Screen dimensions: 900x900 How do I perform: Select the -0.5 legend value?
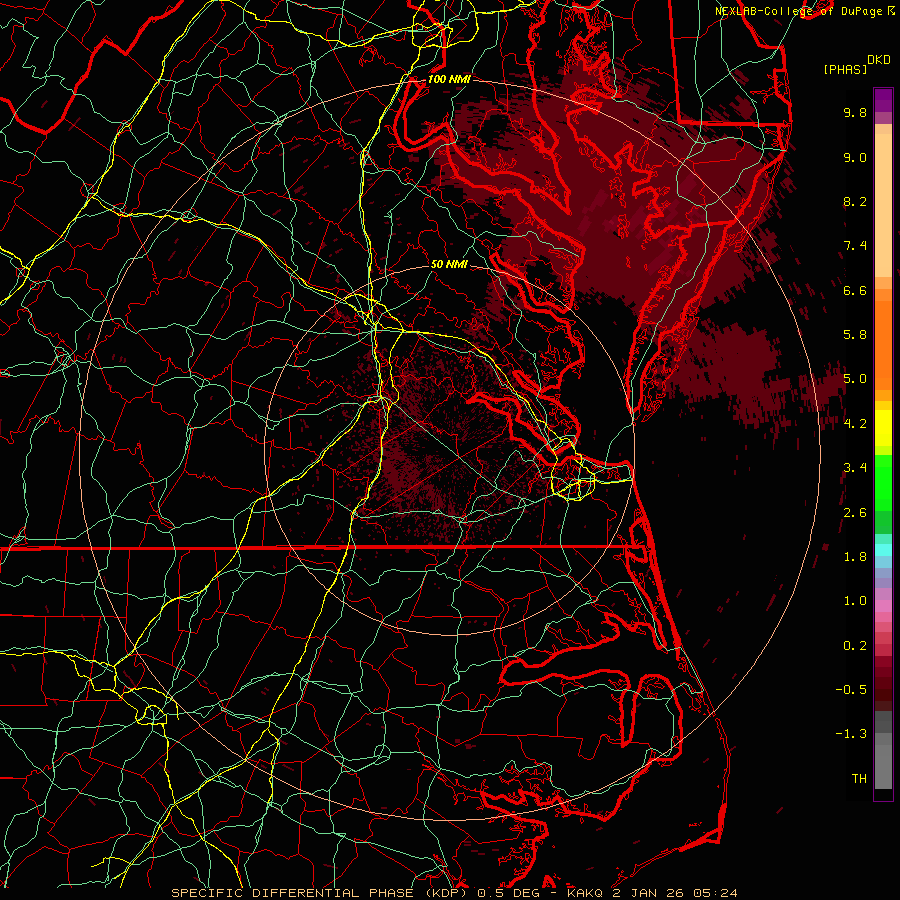coord(851,690)
